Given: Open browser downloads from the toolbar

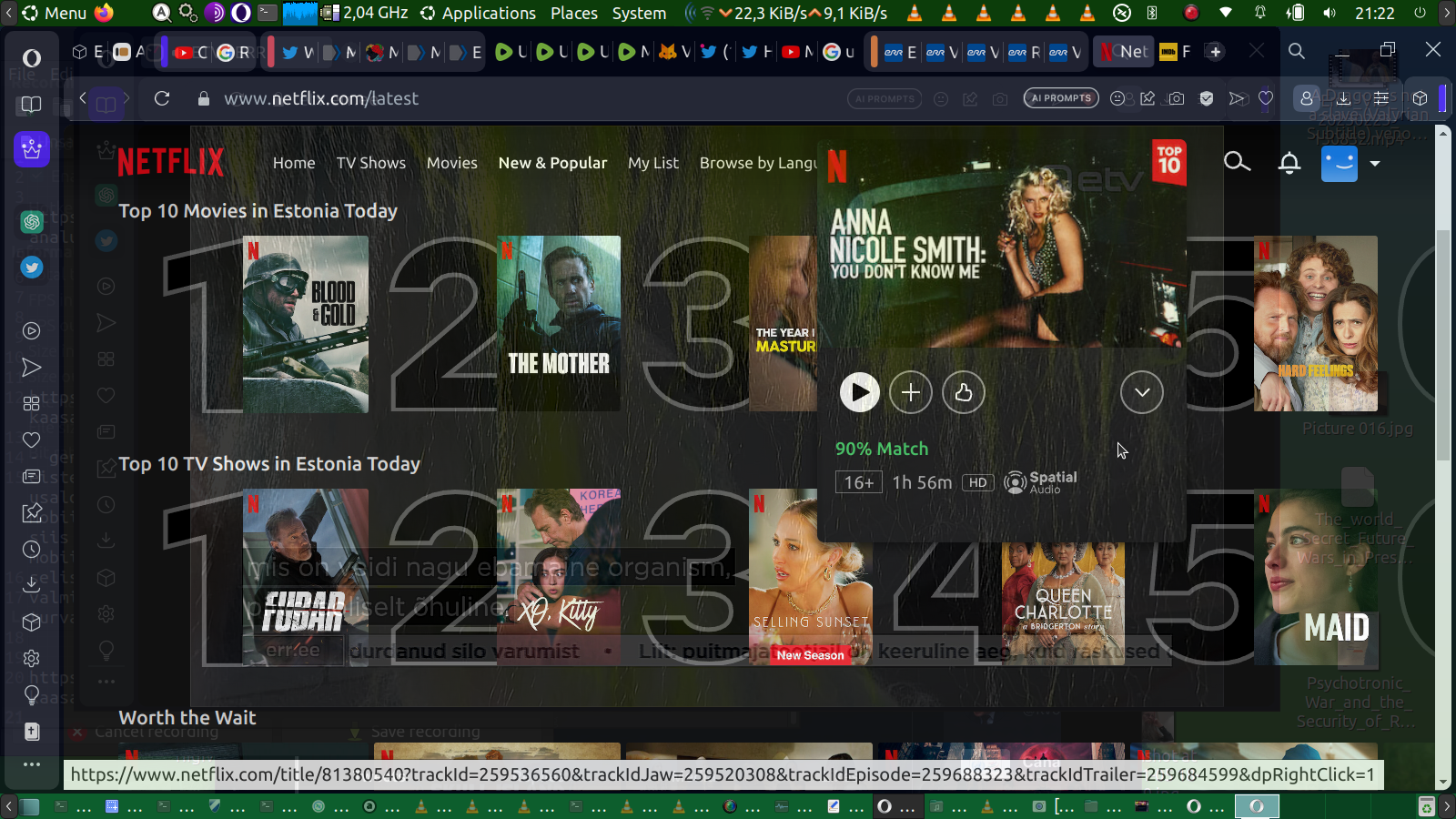Looking at the screenshot, I should pos(1343,98).
